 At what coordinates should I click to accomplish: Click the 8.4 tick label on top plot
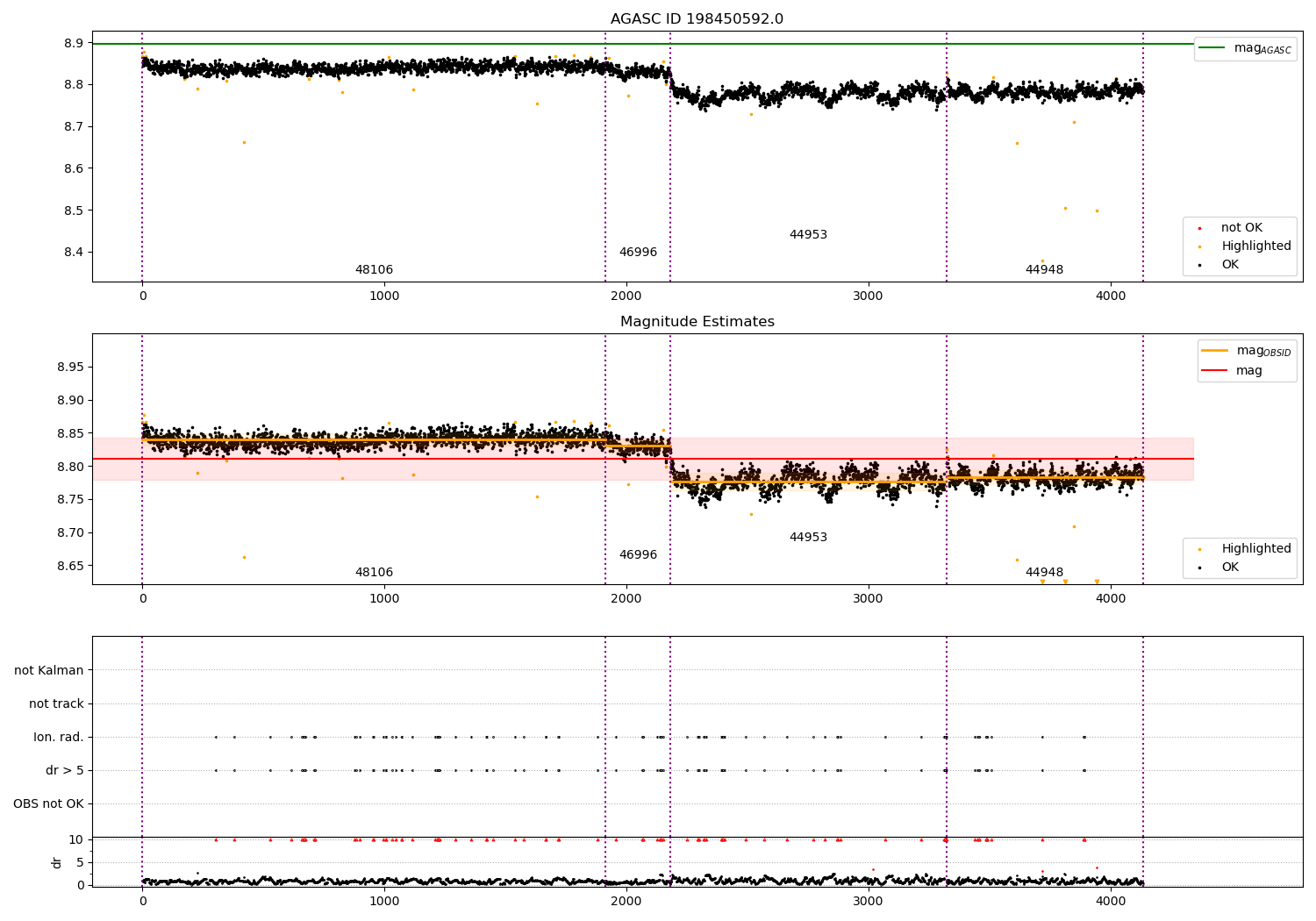tap(74, 253)
